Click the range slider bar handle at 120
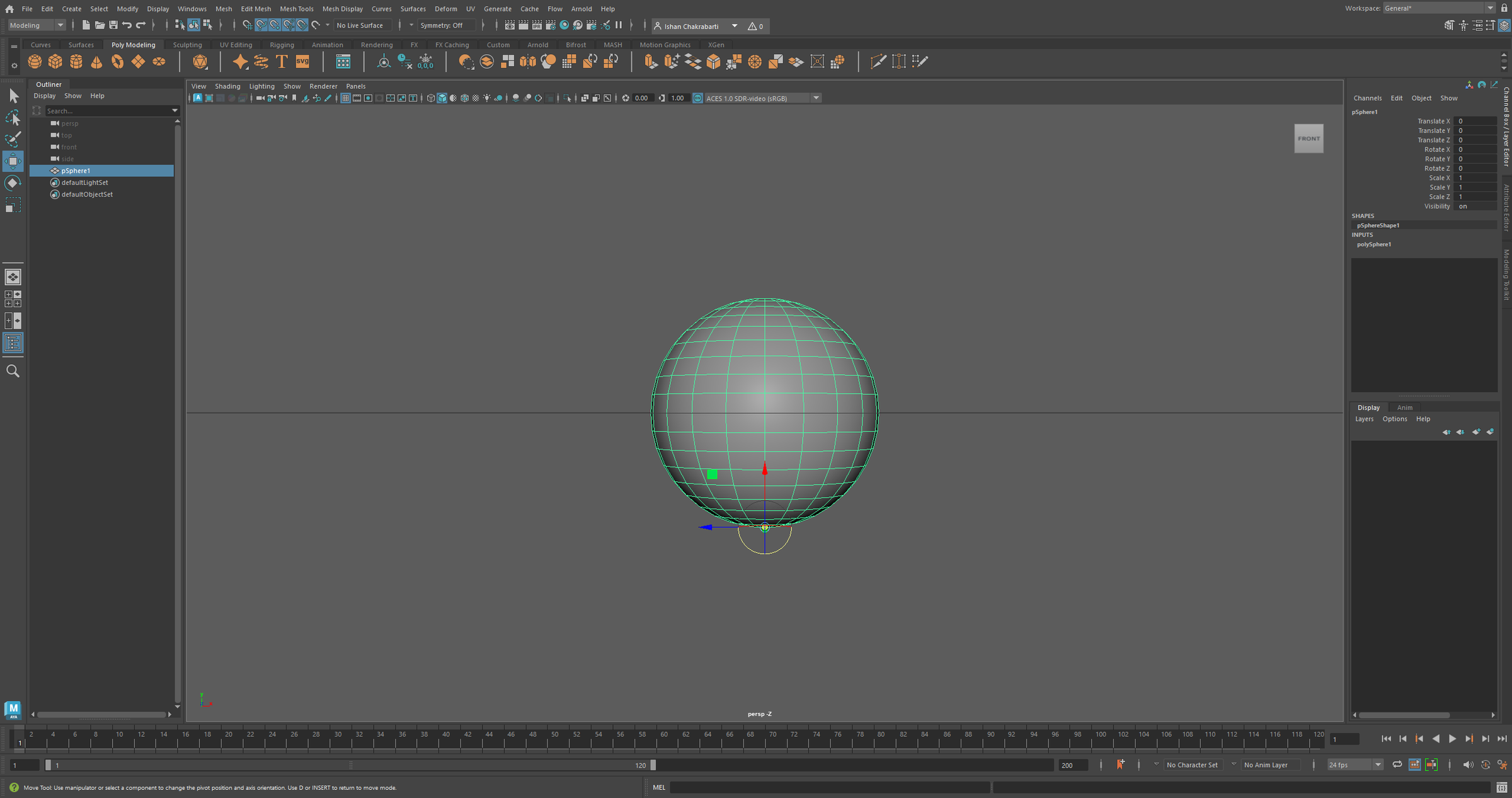1512x798 pixels. [653, 765]
